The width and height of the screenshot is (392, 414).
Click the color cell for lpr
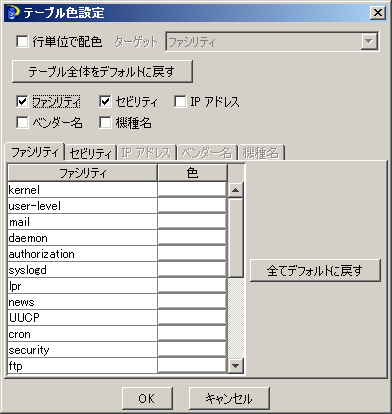[192, 286]
